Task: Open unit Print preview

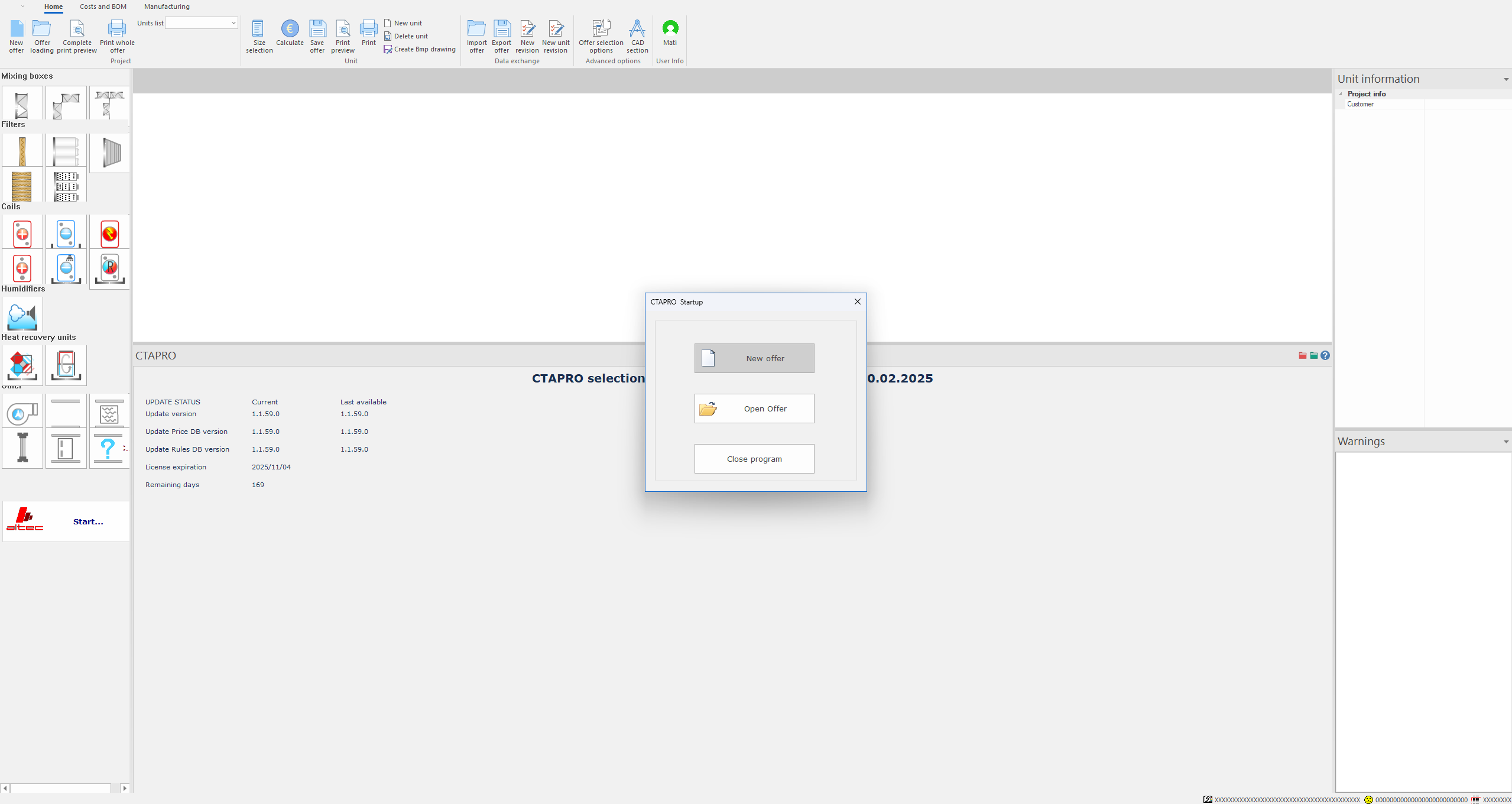Action: pyautogui.click(x=343, y=37)
